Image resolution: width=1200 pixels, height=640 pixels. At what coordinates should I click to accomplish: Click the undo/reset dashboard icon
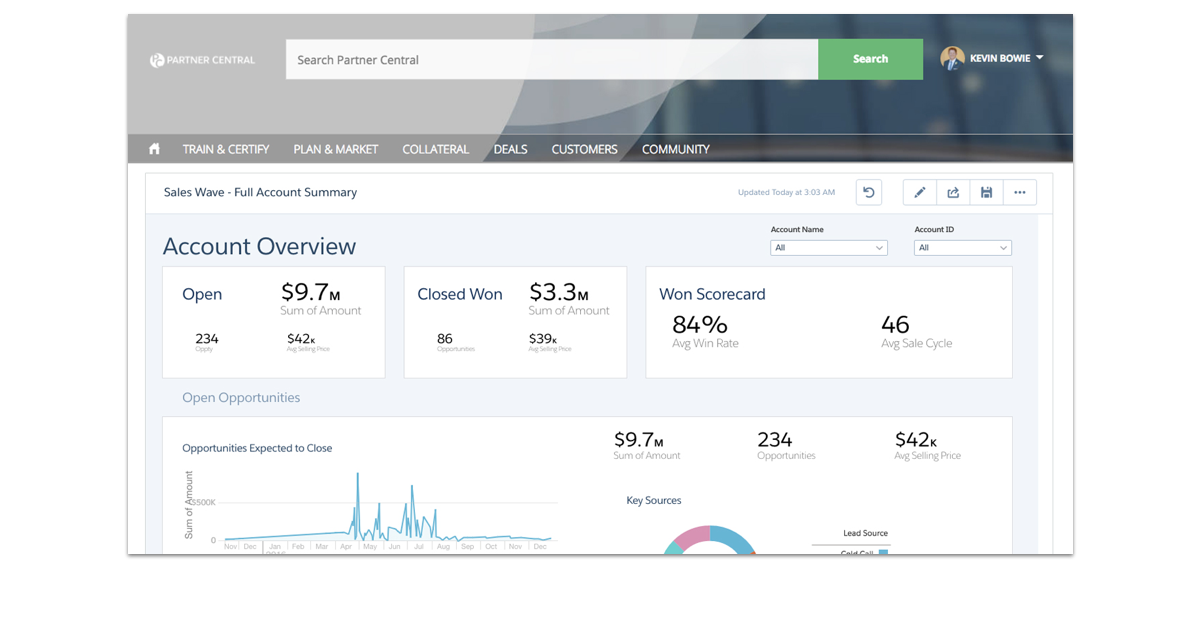(869, 193)
